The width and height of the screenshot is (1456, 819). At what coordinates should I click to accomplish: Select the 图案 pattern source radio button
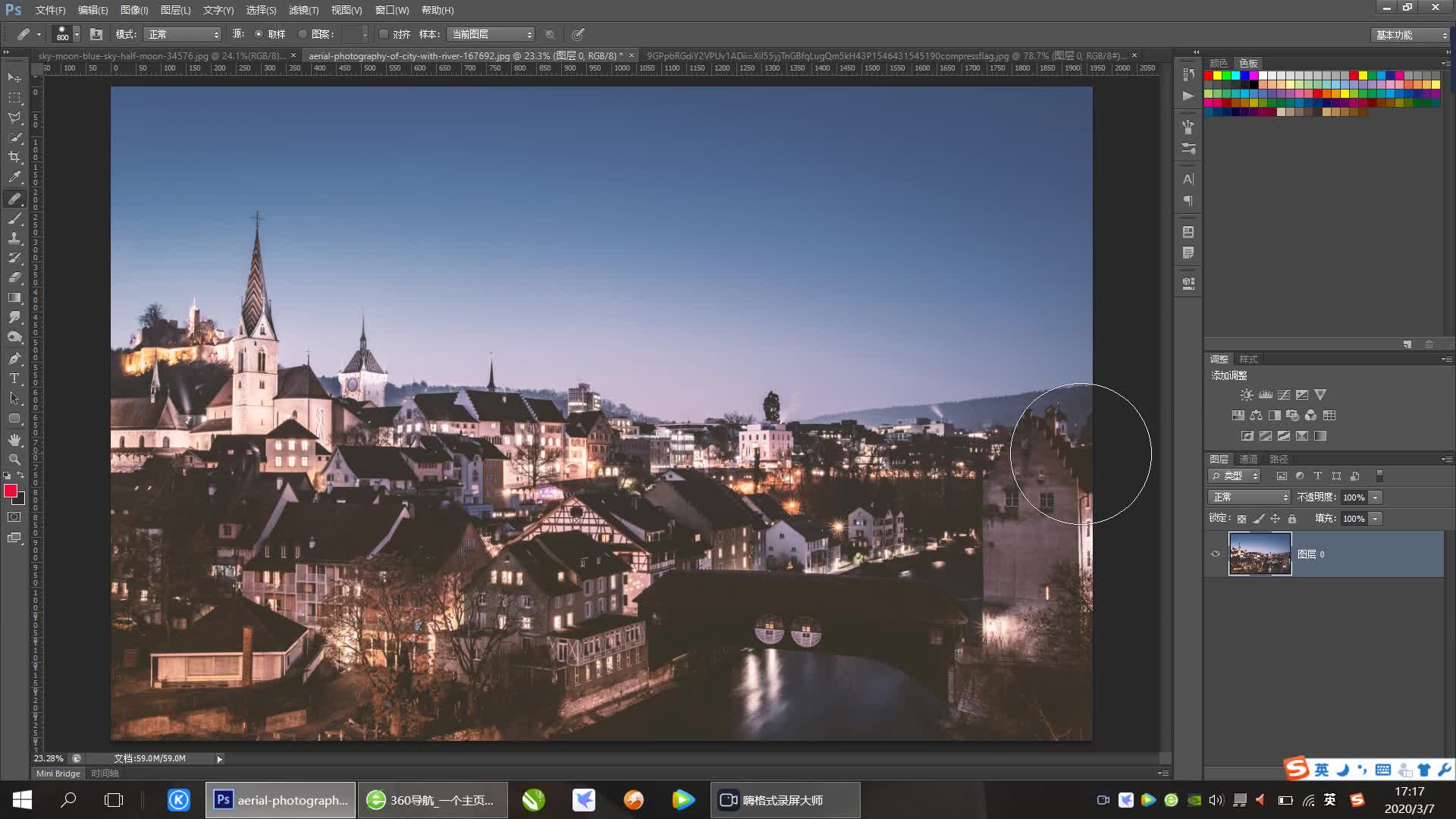point(303,34)
